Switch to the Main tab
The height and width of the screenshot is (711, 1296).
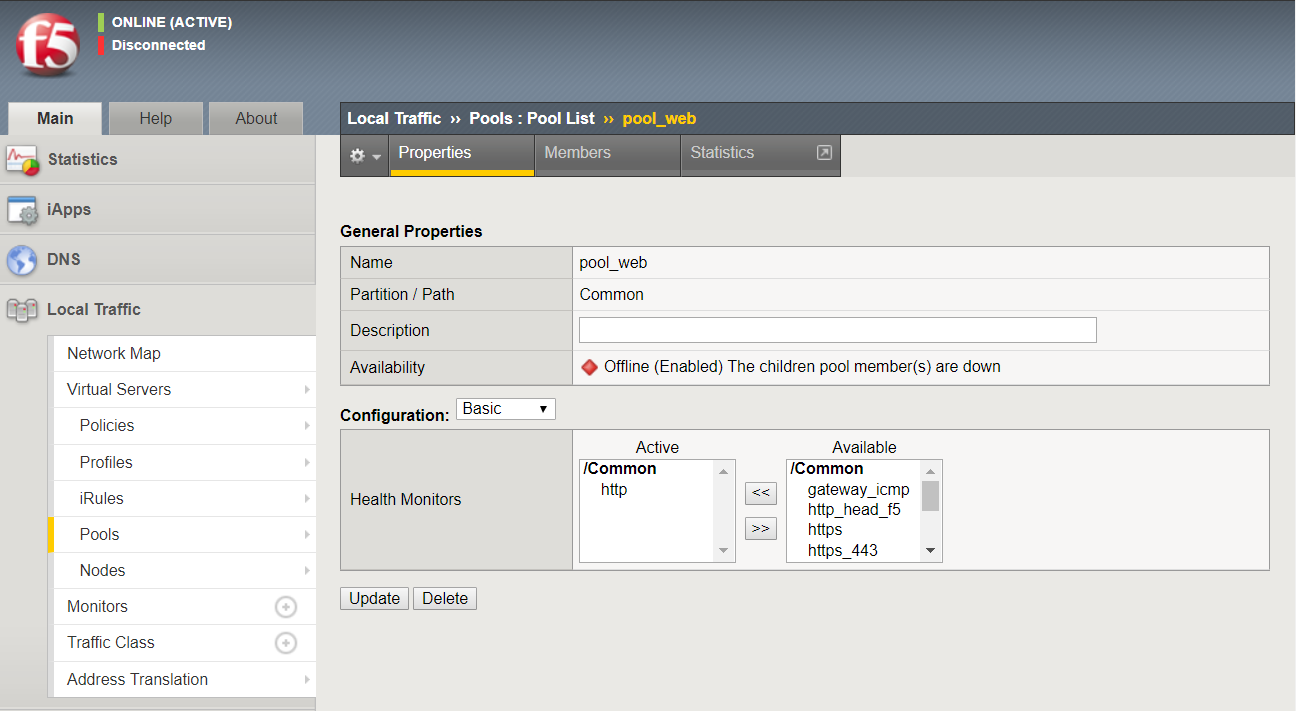tap(55, 118)
